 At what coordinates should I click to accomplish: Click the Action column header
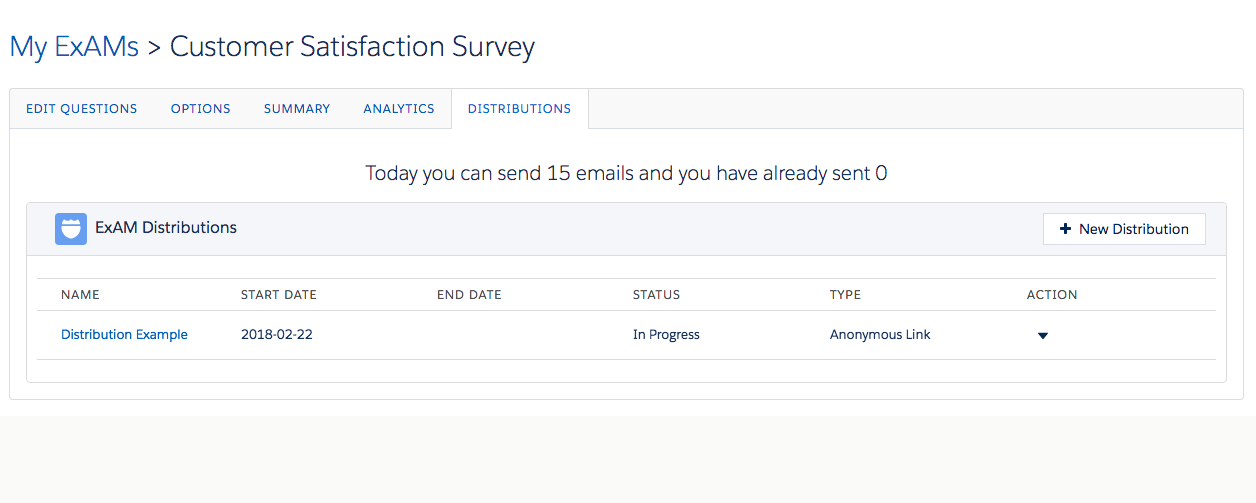point(1052,295)
